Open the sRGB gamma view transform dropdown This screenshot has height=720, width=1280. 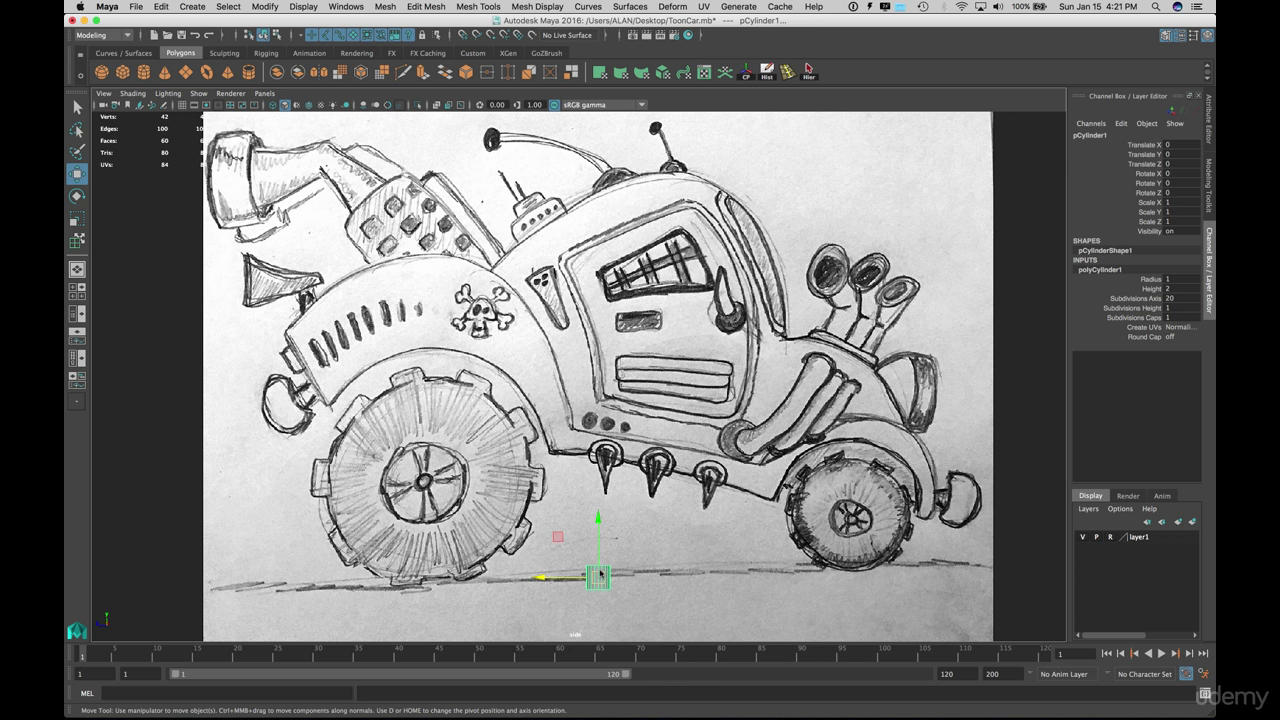click(603, 105)
